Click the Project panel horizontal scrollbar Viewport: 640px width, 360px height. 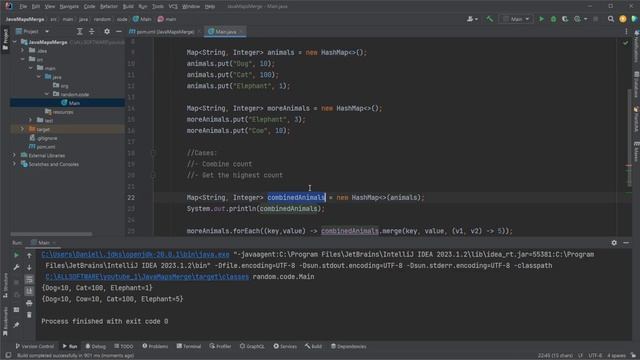tap(51, 234)
